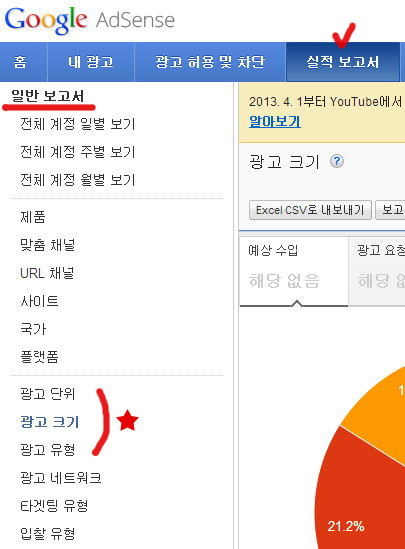Open the 광고 허용 및 차단 tab
The image size is (405, 549).
pyautogui.click(x=210, y=62)
